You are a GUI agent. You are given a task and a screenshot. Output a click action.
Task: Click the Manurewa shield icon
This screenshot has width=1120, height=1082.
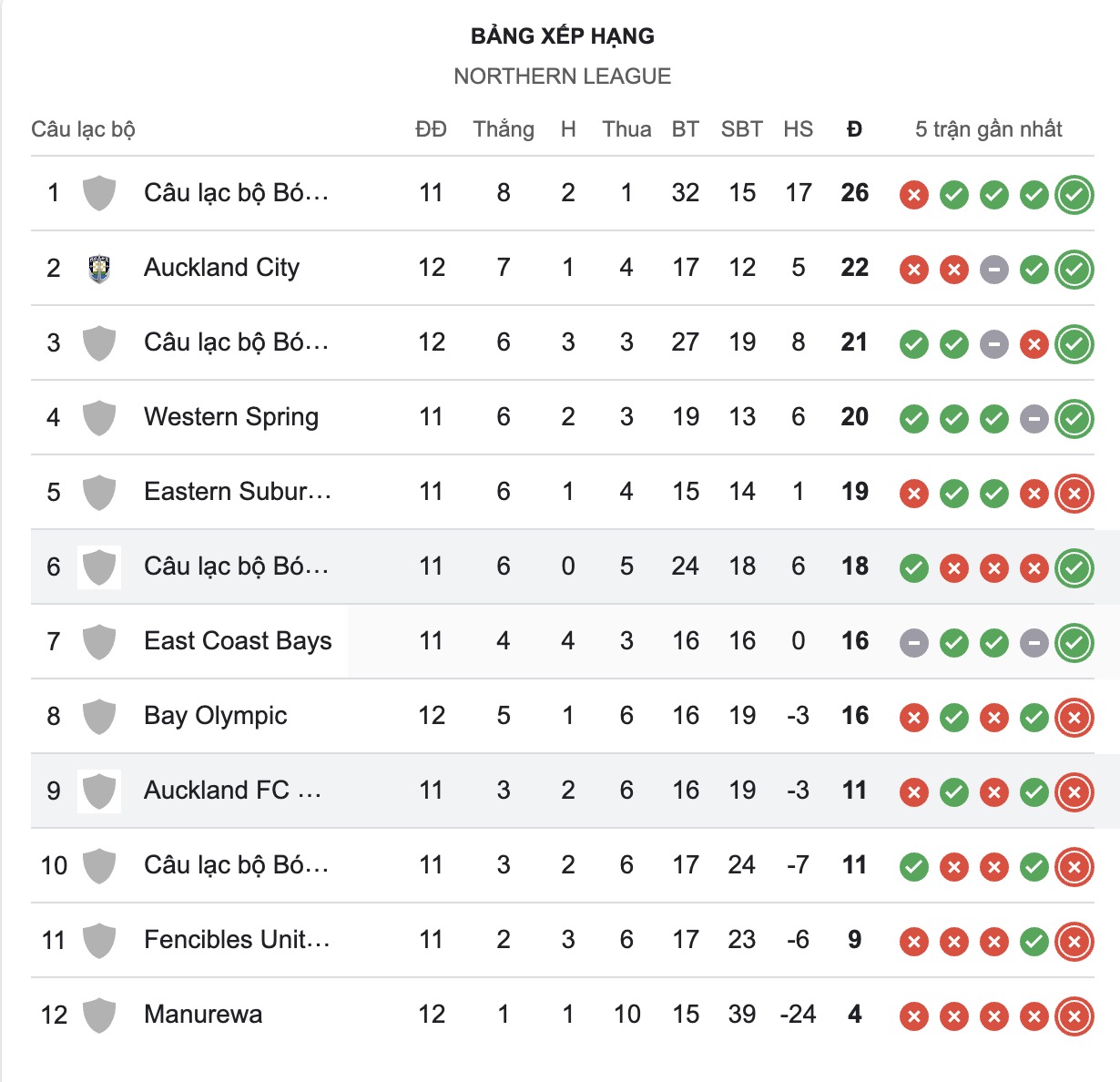[98, 1014]
